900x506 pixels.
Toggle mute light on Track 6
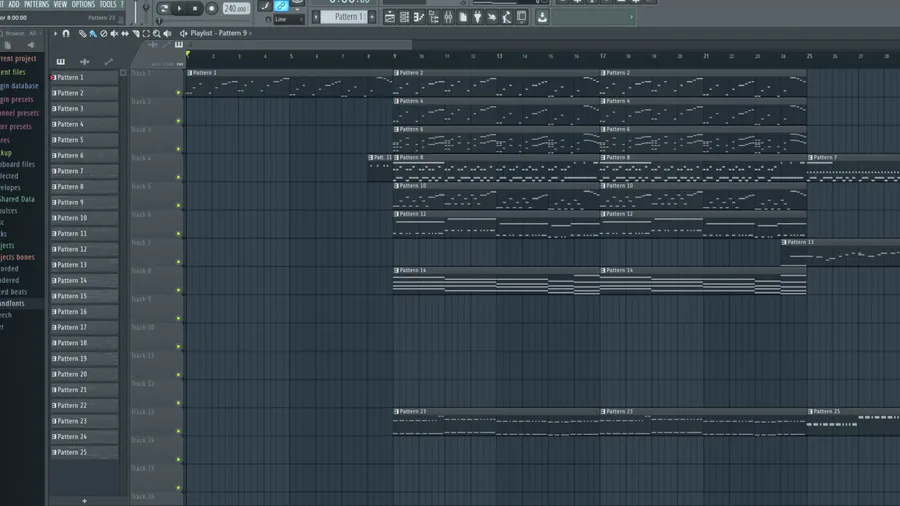point(179,233)
